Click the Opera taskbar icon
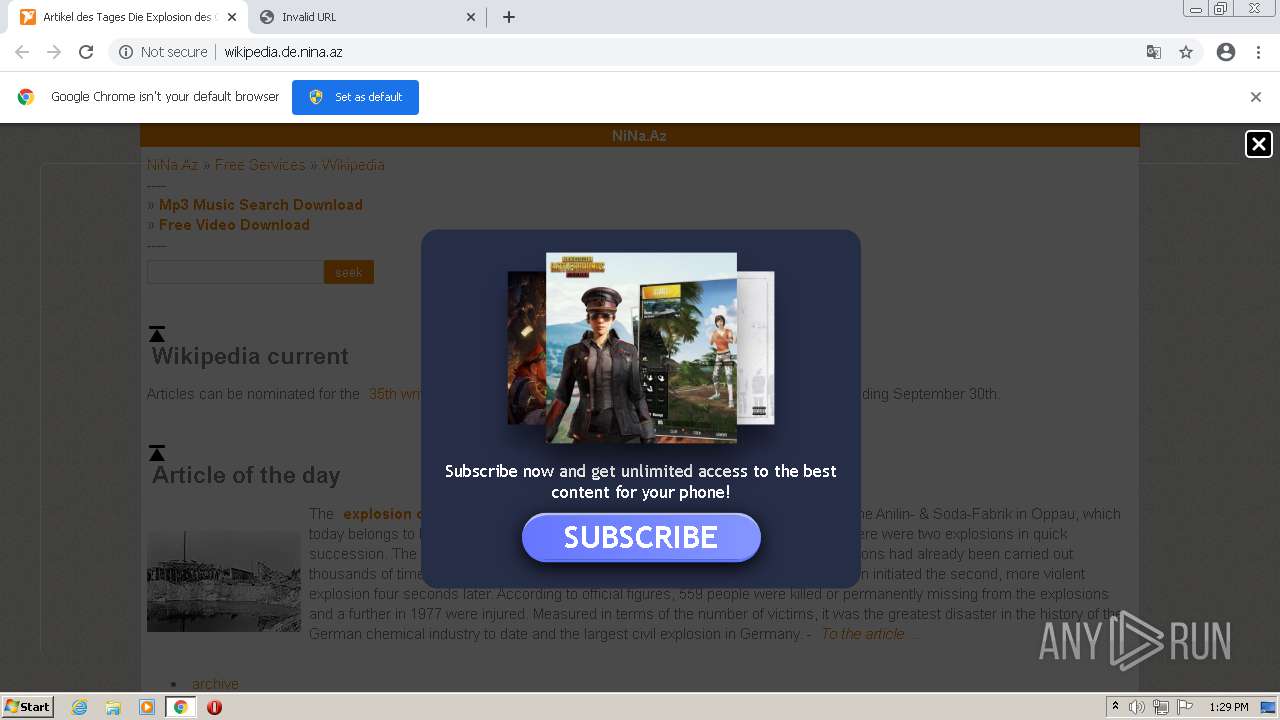Screen dimensions: 1280x720 click(214, 707)
